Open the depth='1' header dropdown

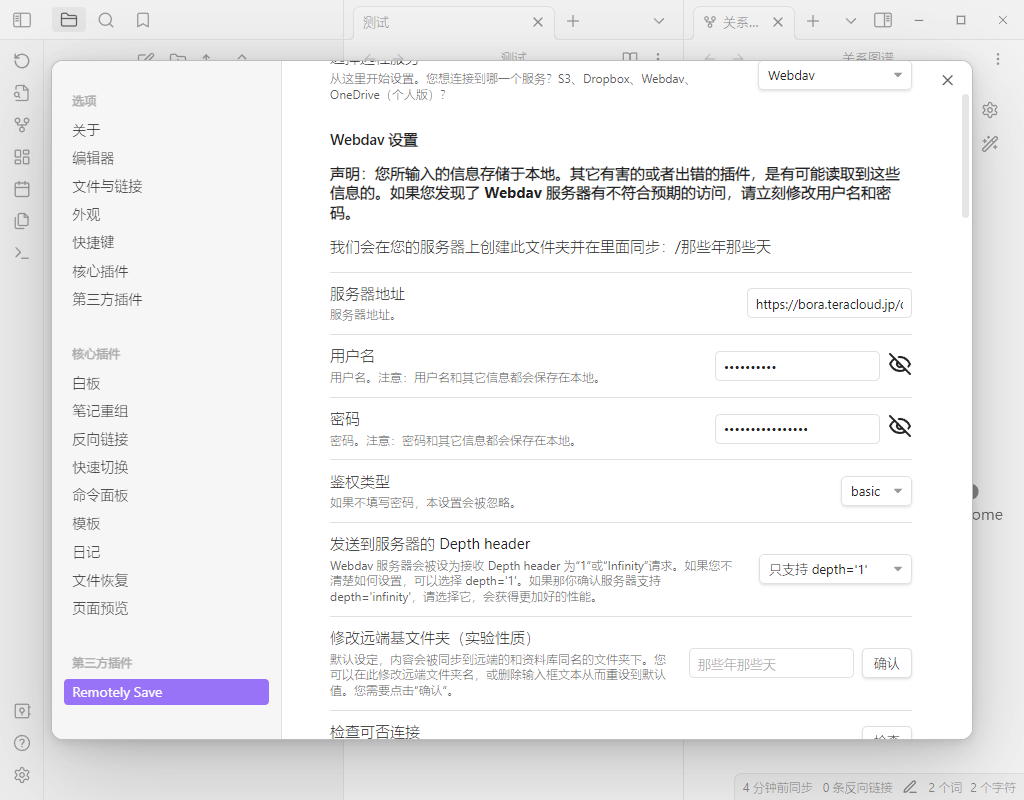point(835,569)
